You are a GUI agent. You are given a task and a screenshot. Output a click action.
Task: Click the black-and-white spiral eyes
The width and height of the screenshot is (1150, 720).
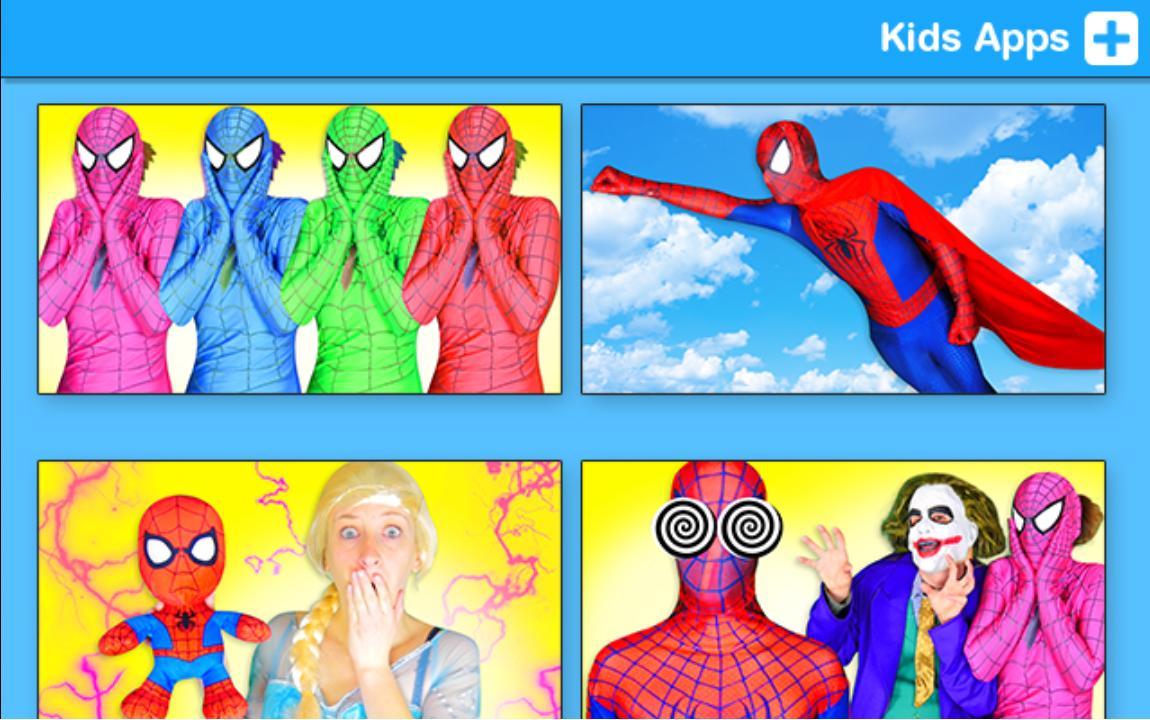718,527
